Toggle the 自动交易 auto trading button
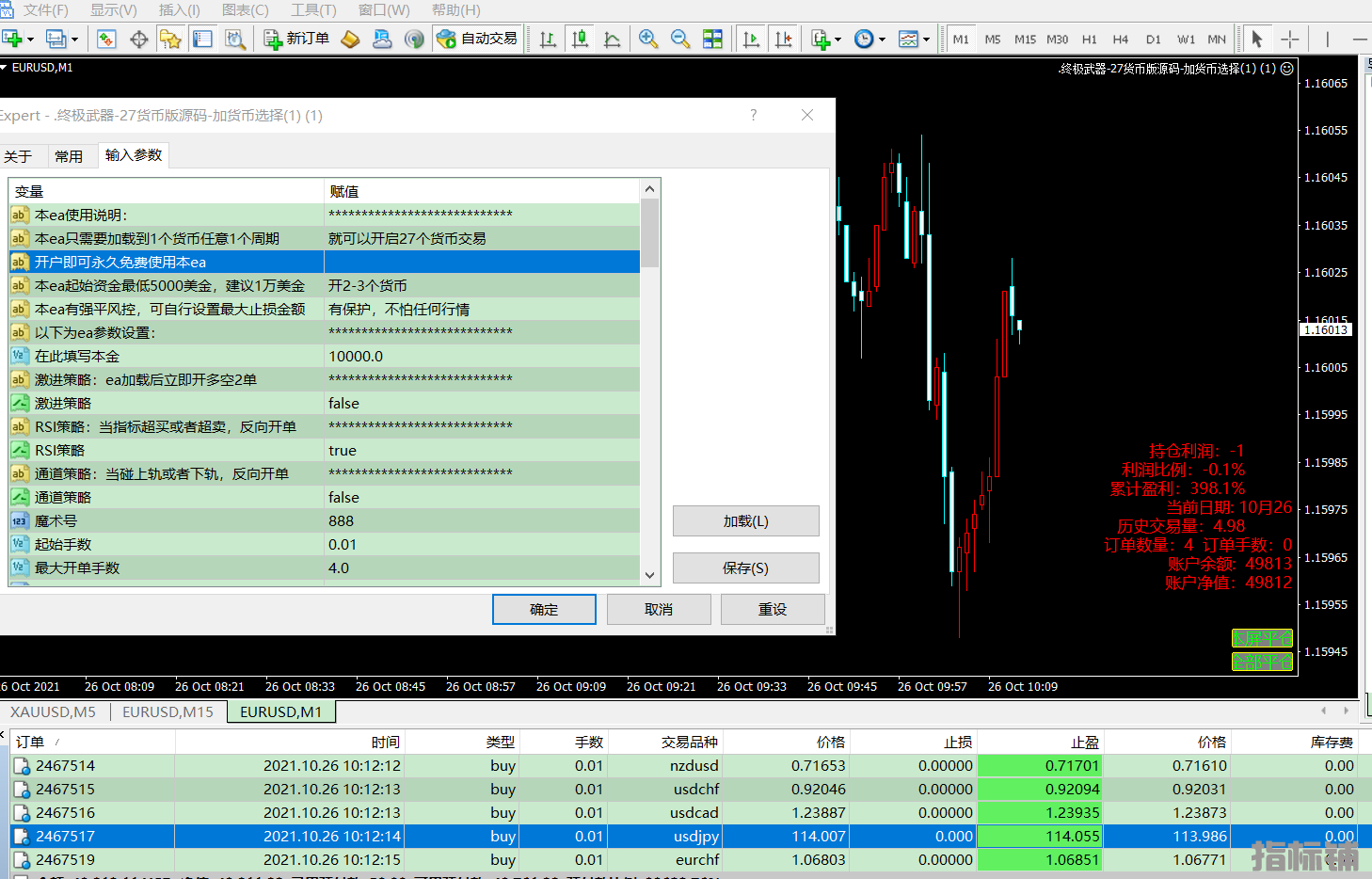 [x=477, y=39]
